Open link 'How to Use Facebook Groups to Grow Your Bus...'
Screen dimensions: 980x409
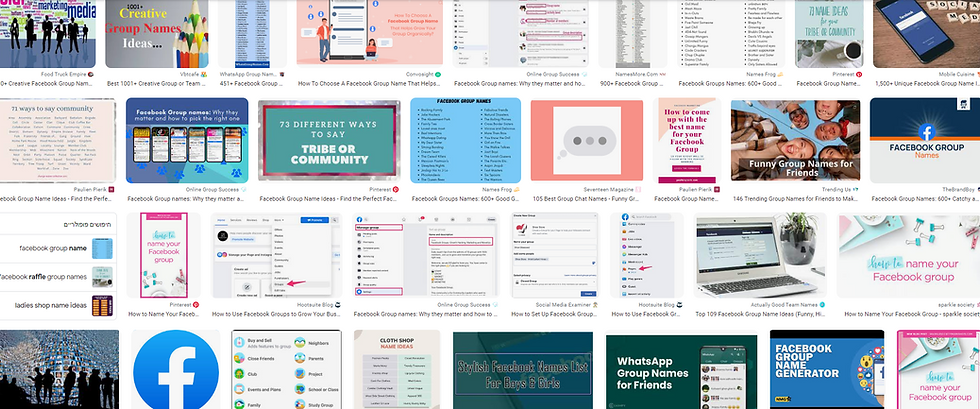(277, 314)
